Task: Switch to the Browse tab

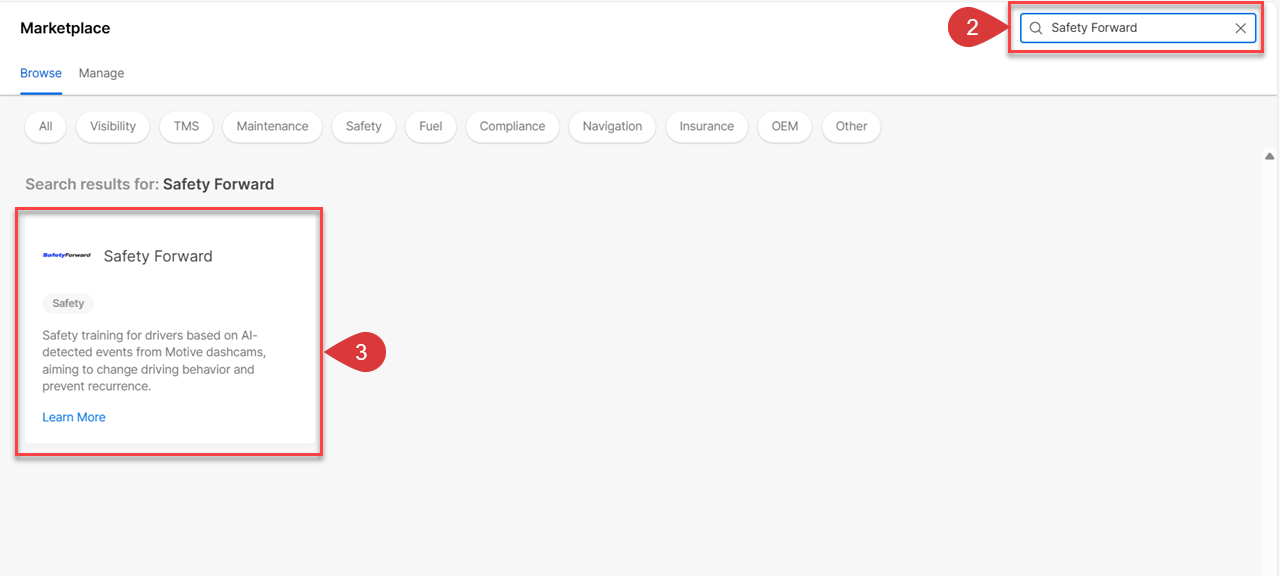Action: point(41,73)
